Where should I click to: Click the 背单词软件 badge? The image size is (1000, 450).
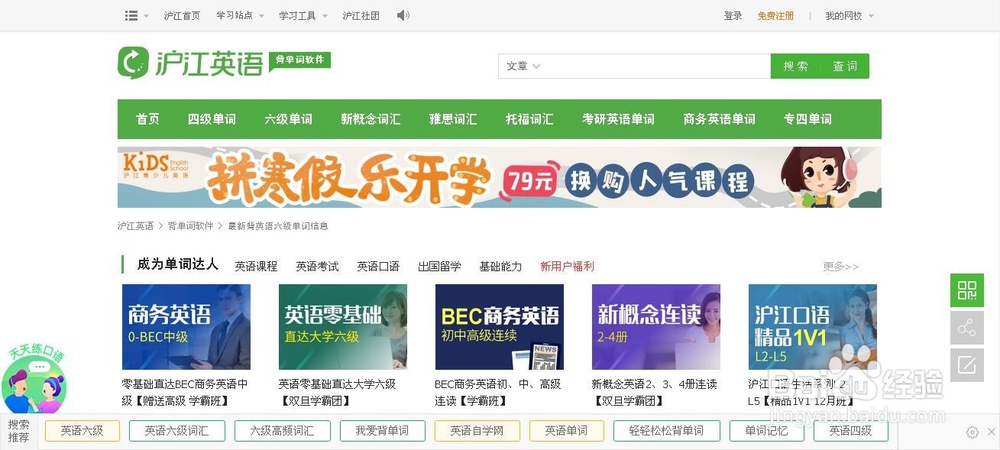pyautogui.click(x=300, y=61)
